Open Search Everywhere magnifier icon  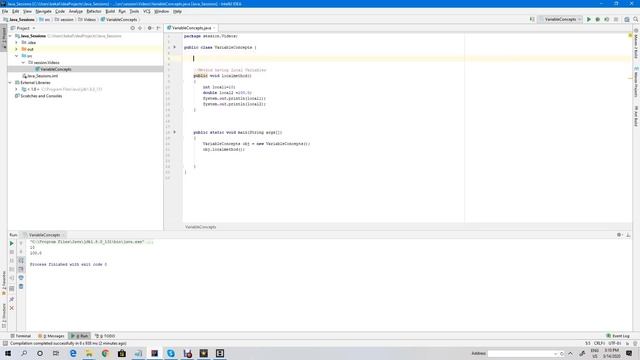tap(636, 19)
